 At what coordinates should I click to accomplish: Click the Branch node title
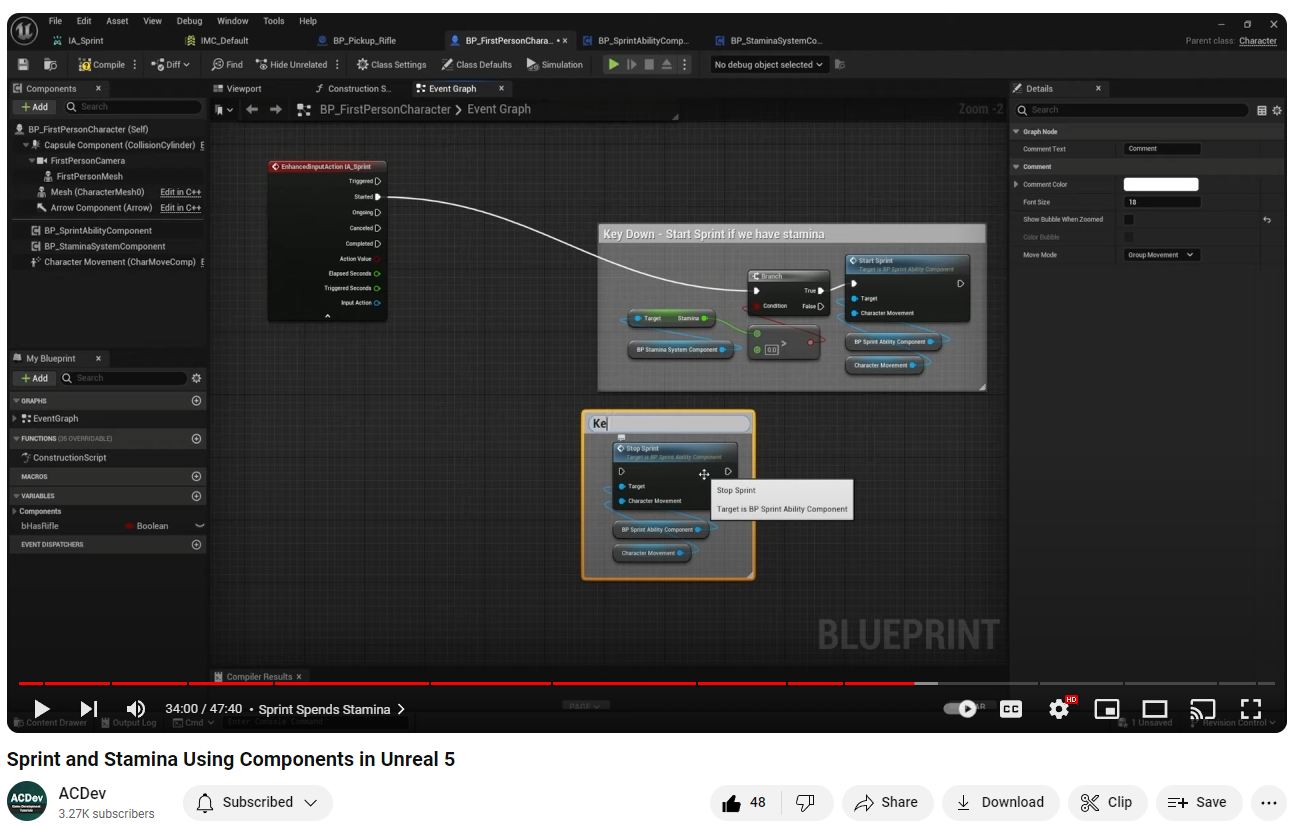pos(771,276)
